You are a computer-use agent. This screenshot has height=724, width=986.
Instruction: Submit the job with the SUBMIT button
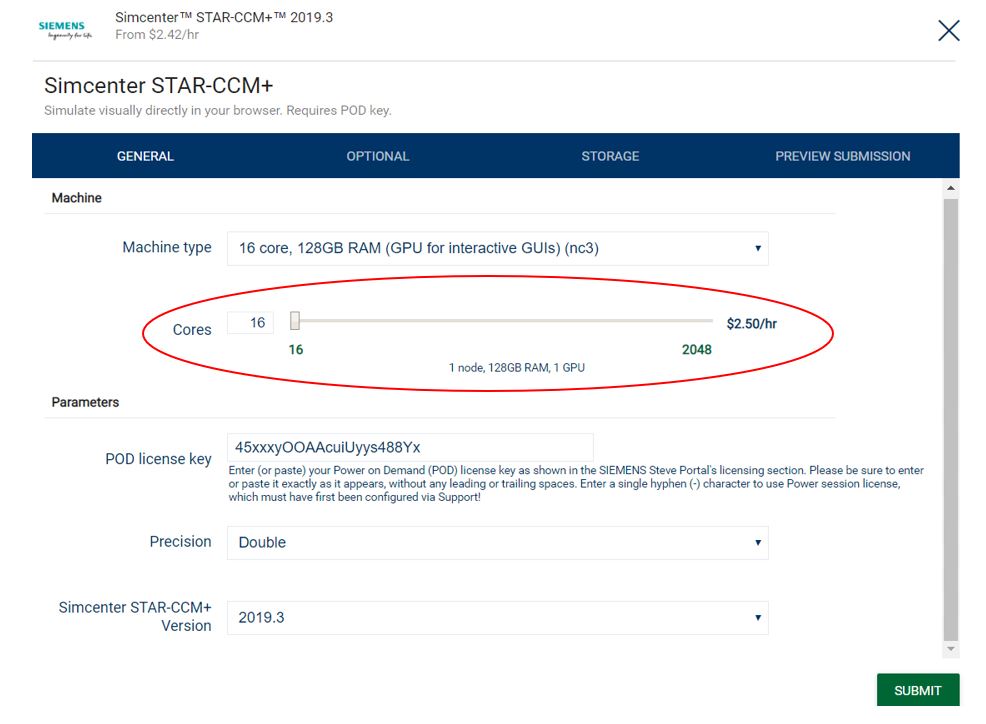tap(918, 690)
